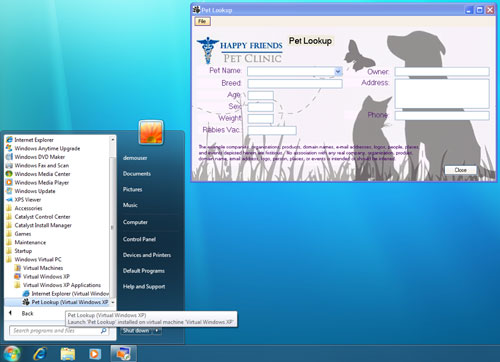Select Virtual PC taskbar icon

123,354
